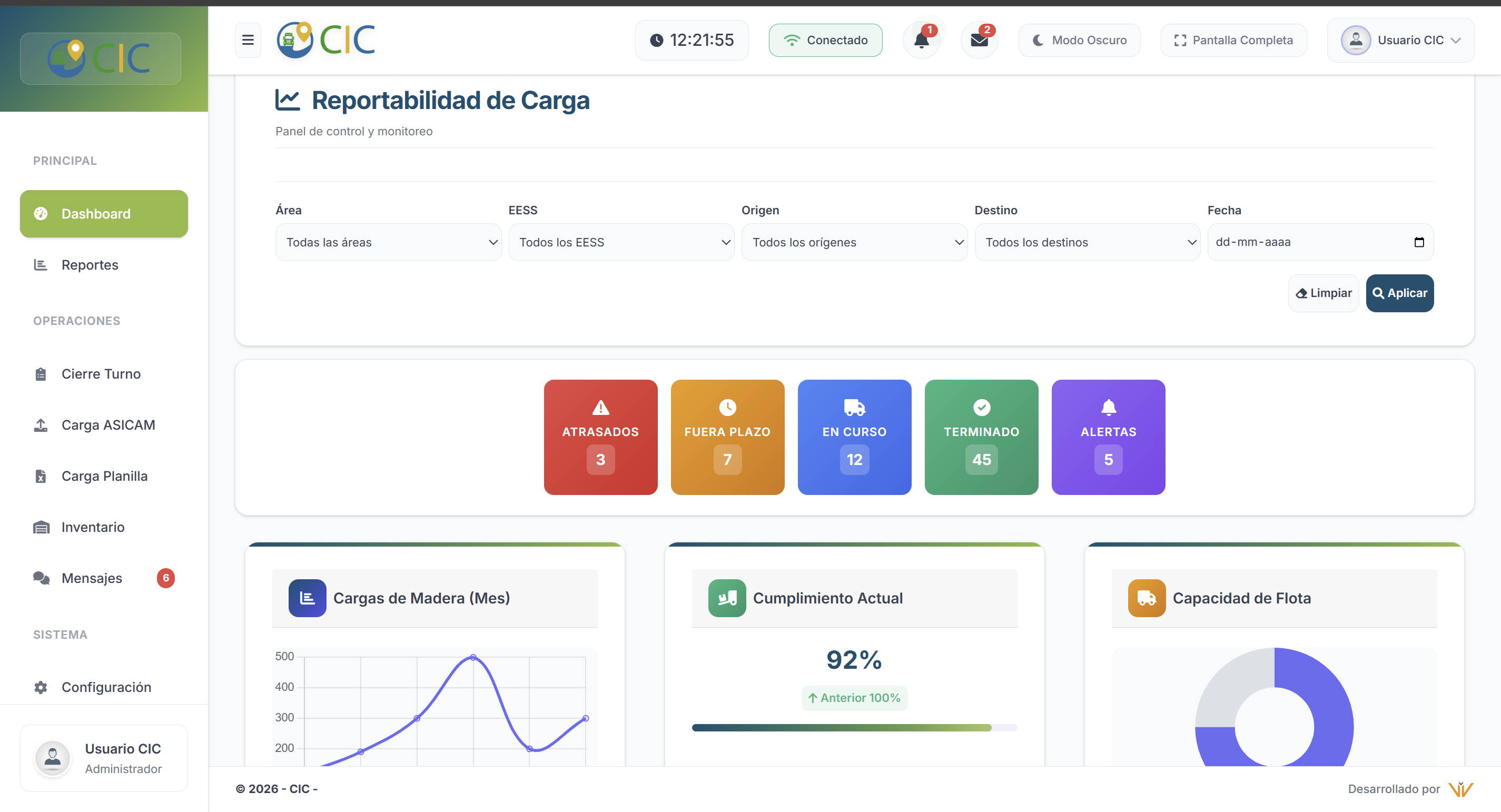This screenshot has height=812, width=1501.
Task: Open Reportes in the sidebar
Action: [x=90, y=265]
